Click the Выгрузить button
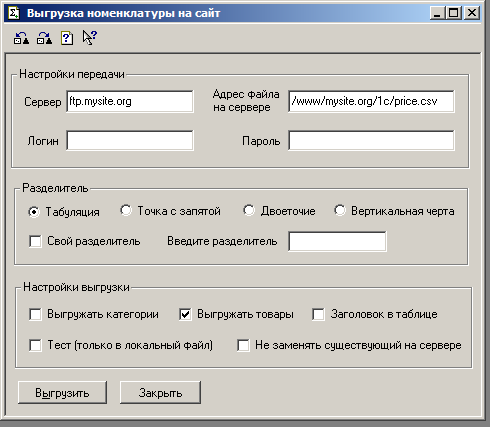The image size is (490, 427). [x=62, y=393]
